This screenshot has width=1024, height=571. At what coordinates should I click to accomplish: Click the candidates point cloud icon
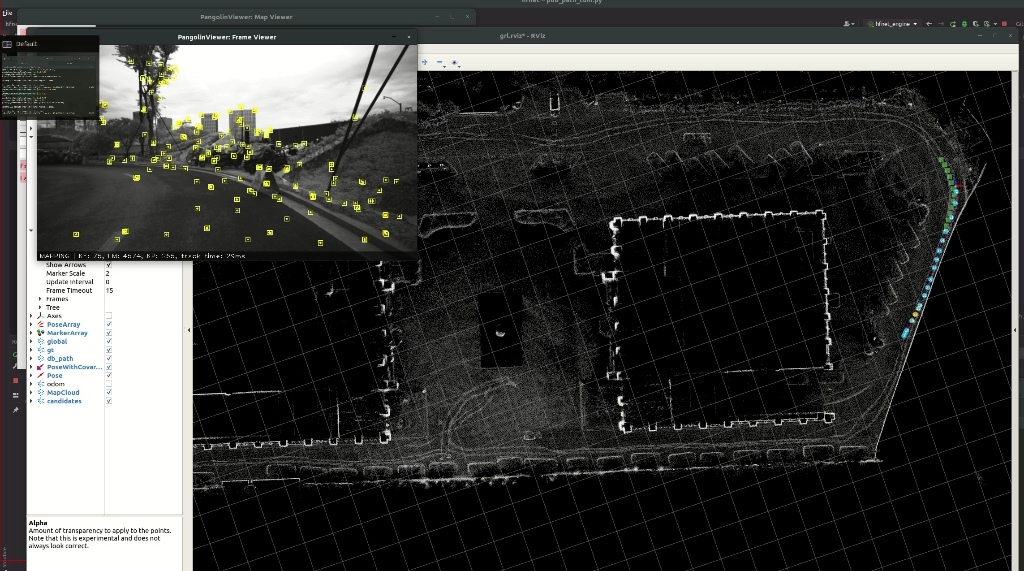(40, 401)
